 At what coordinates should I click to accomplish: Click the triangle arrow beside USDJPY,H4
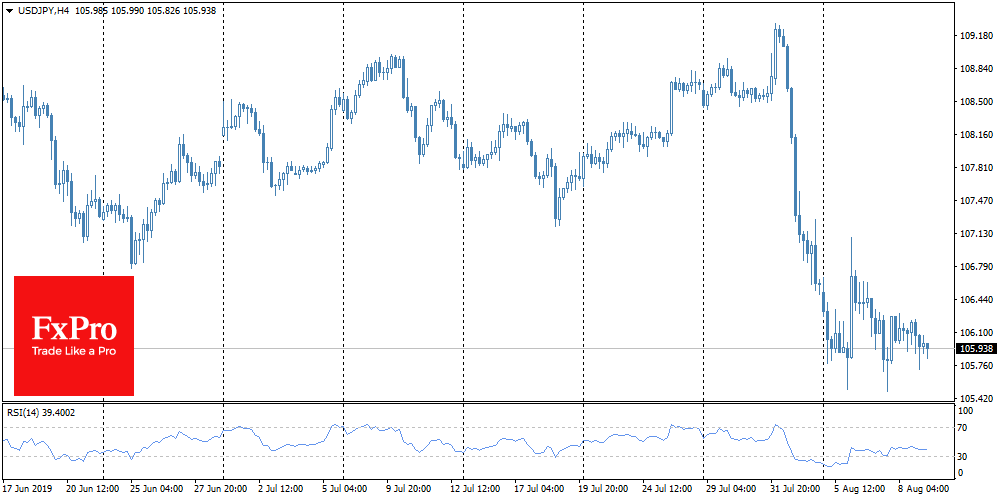9,10
